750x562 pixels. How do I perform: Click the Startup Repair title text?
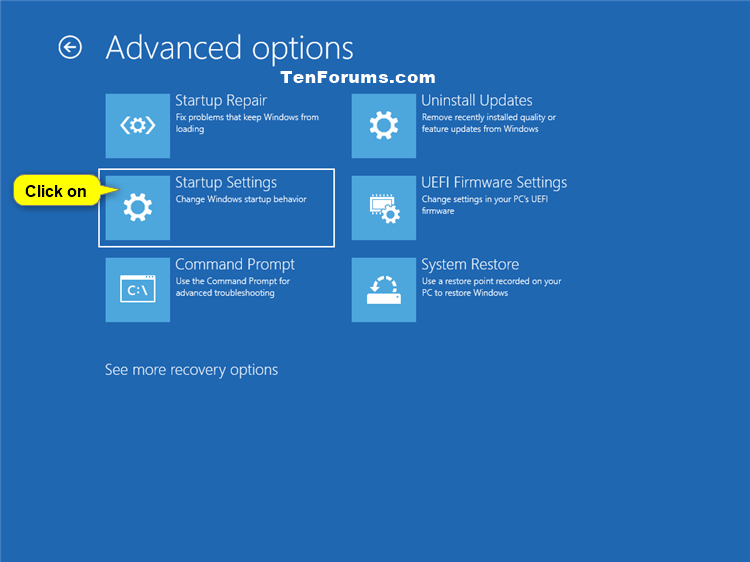tap(221, 101)
